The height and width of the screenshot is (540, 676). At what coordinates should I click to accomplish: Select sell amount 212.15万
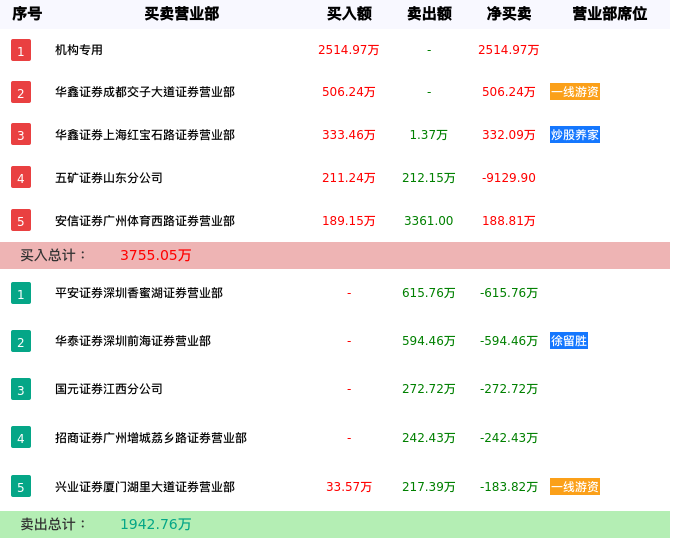(x=429, y=178)
